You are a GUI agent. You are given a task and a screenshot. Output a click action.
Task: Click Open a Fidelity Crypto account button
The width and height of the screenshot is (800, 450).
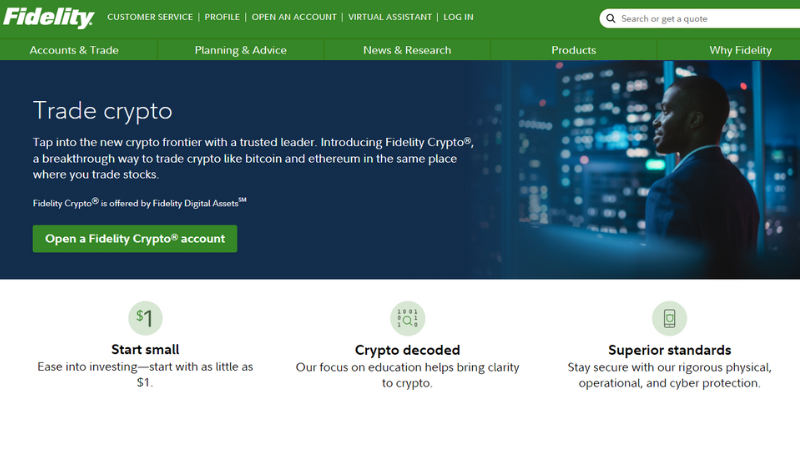[135, 239]
